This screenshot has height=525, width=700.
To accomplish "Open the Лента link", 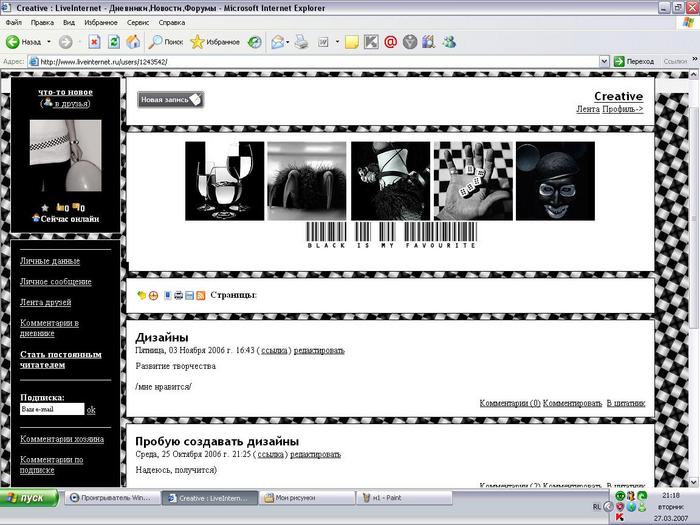I will pos(588,109).
